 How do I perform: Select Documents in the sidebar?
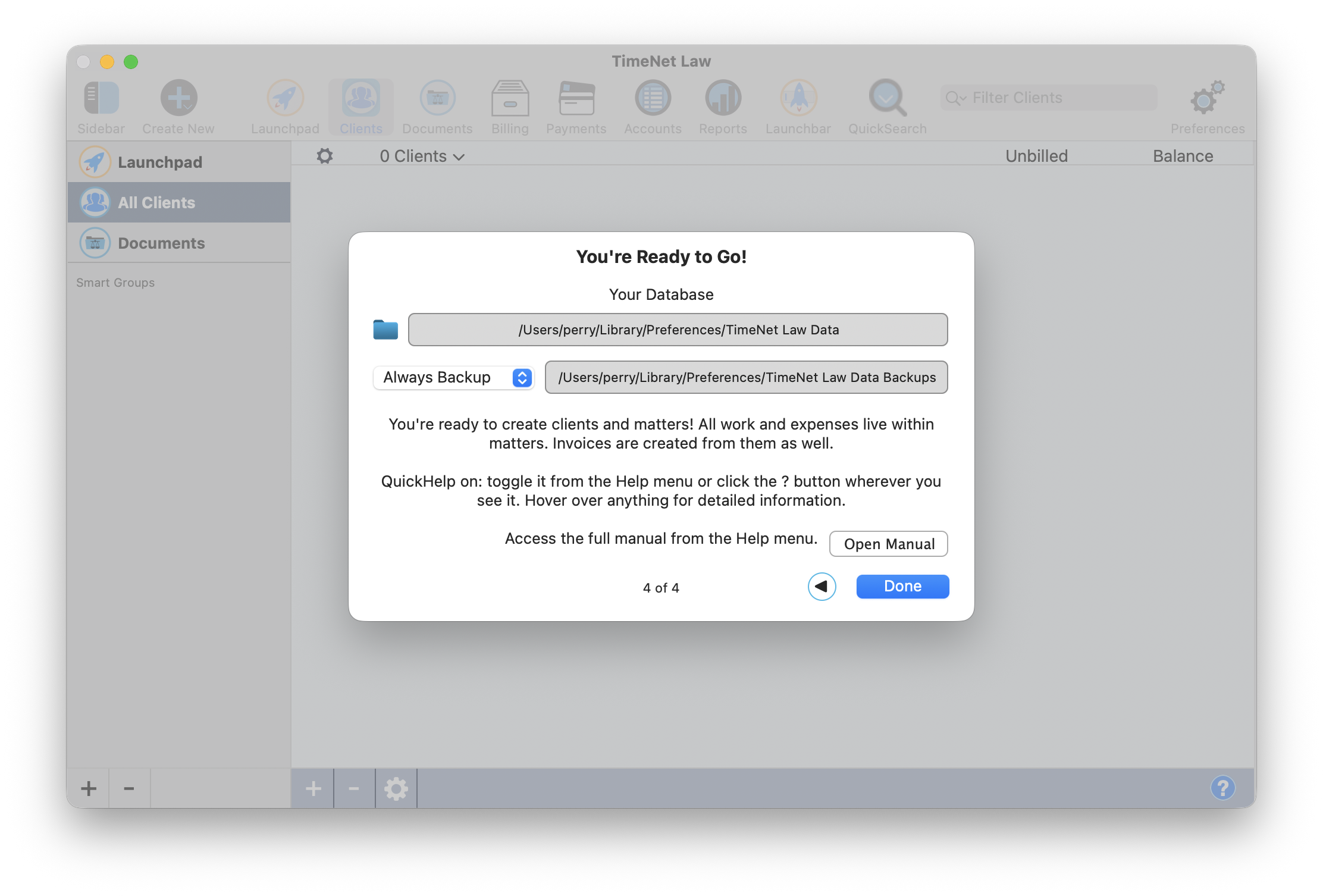tap(179, 243)
